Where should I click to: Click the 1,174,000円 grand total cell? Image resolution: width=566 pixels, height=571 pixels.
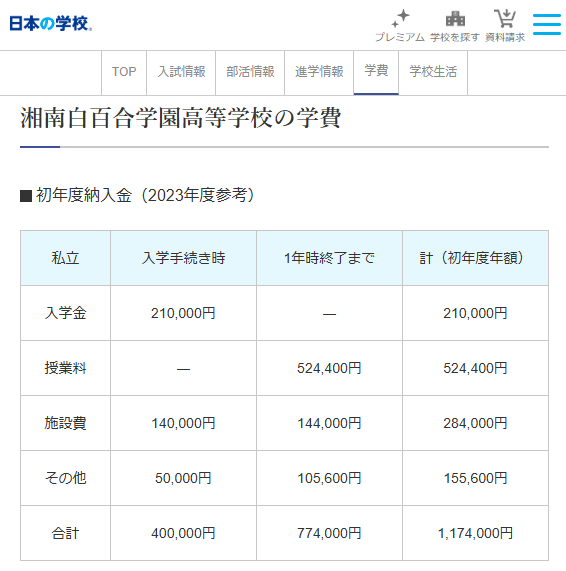coord(475,533)
